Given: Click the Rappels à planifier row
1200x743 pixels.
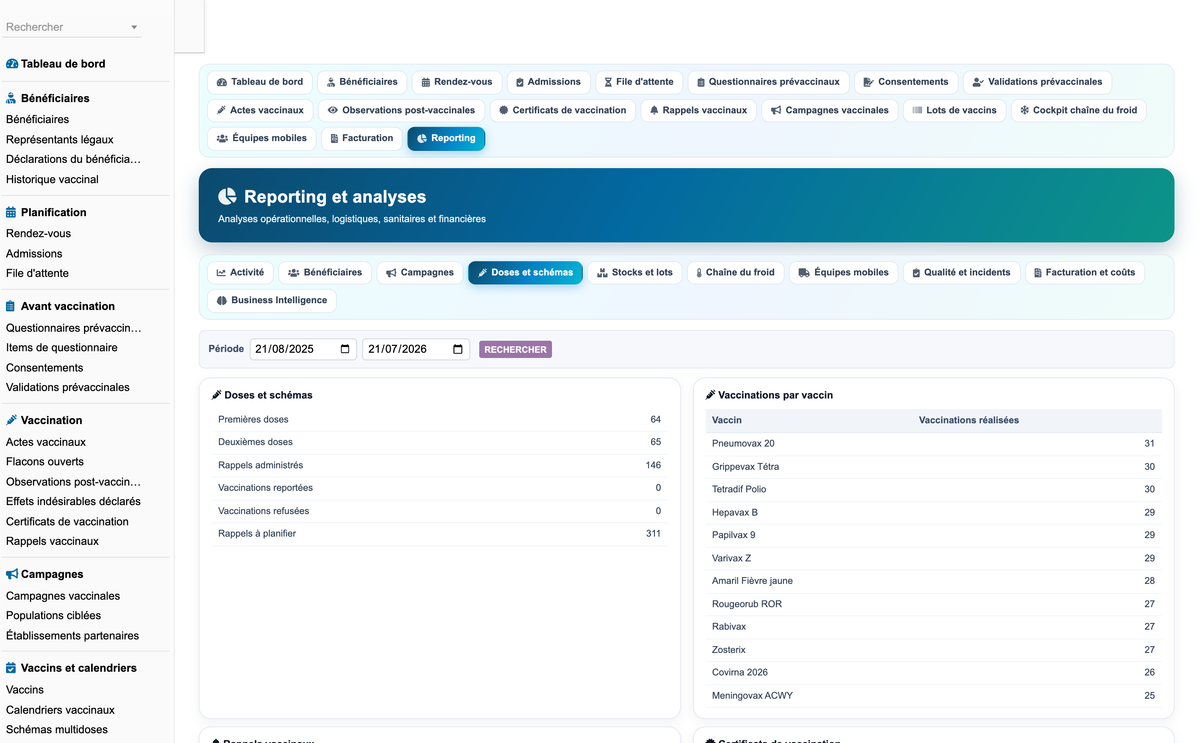Looking at the screenshot, I should click(439, 533).
